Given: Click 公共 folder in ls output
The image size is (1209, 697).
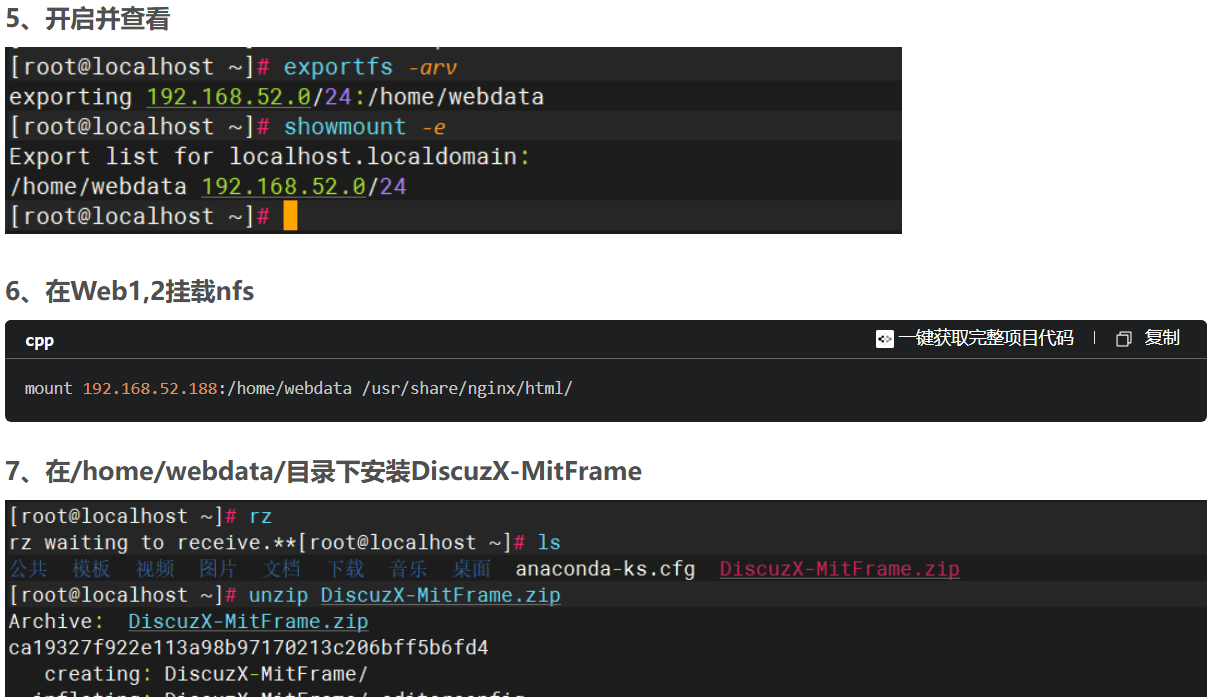Looking at the screenshot, I should point(28,569).
